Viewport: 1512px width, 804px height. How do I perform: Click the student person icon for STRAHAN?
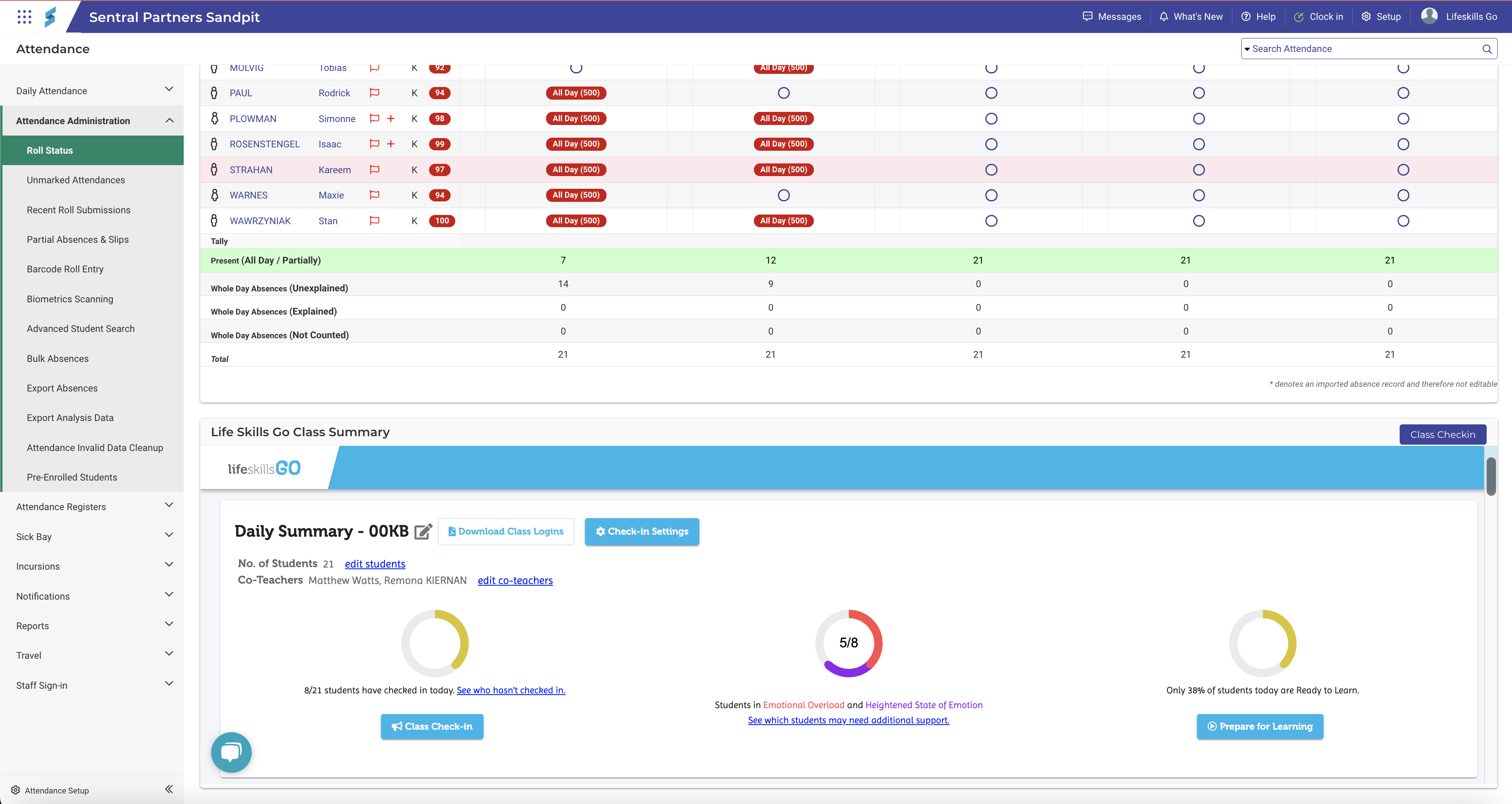(214, 170)
